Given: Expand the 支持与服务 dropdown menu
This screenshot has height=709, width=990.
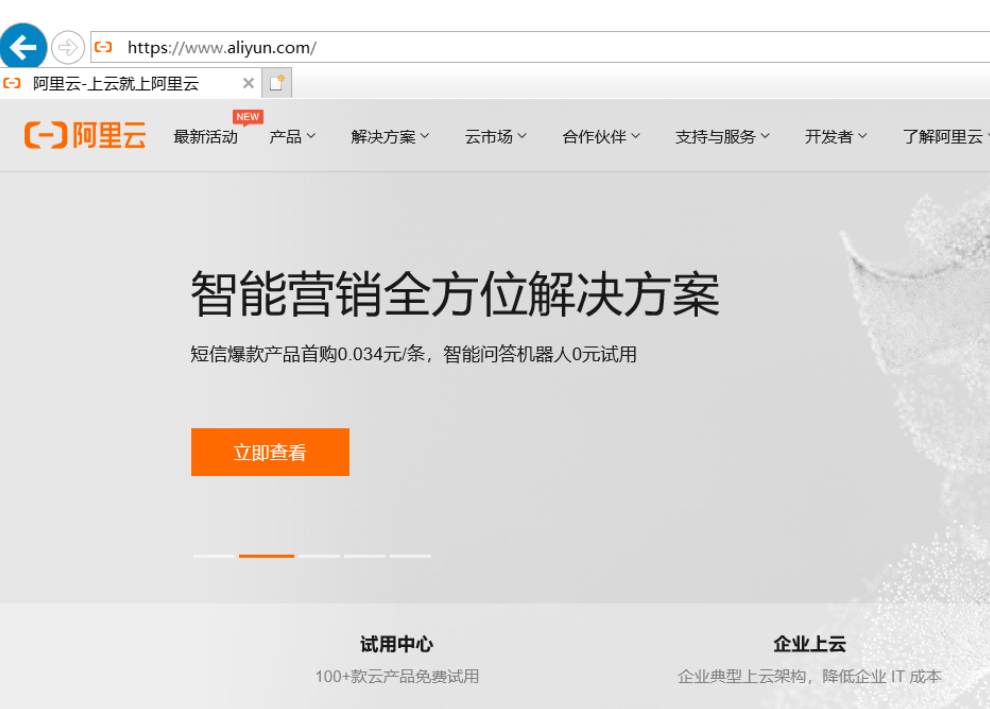Looking at the screenshot, I should 722,136.
